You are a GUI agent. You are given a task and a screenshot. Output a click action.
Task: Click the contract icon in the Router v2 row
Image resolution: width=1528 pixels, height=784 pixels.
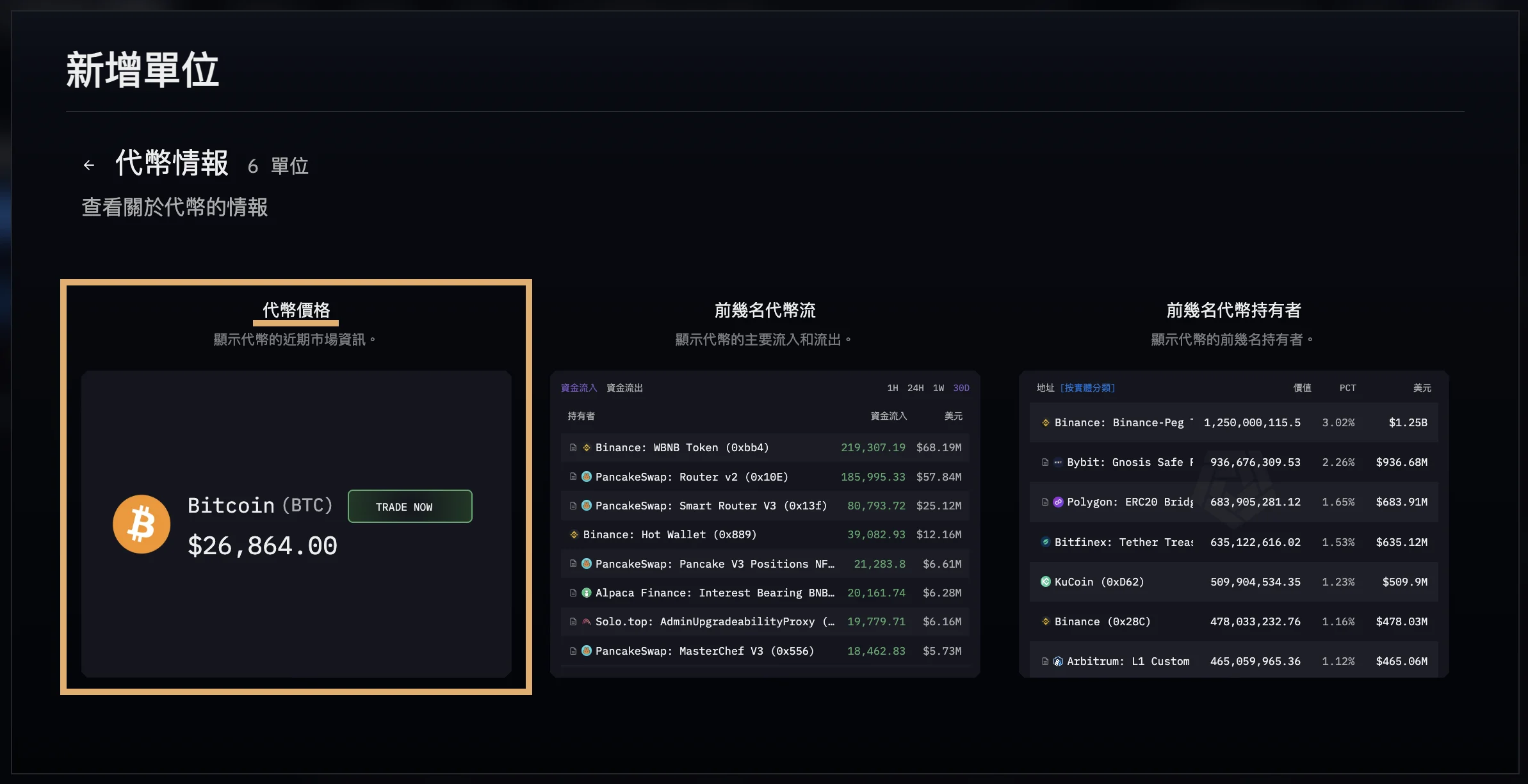point(573,477)
